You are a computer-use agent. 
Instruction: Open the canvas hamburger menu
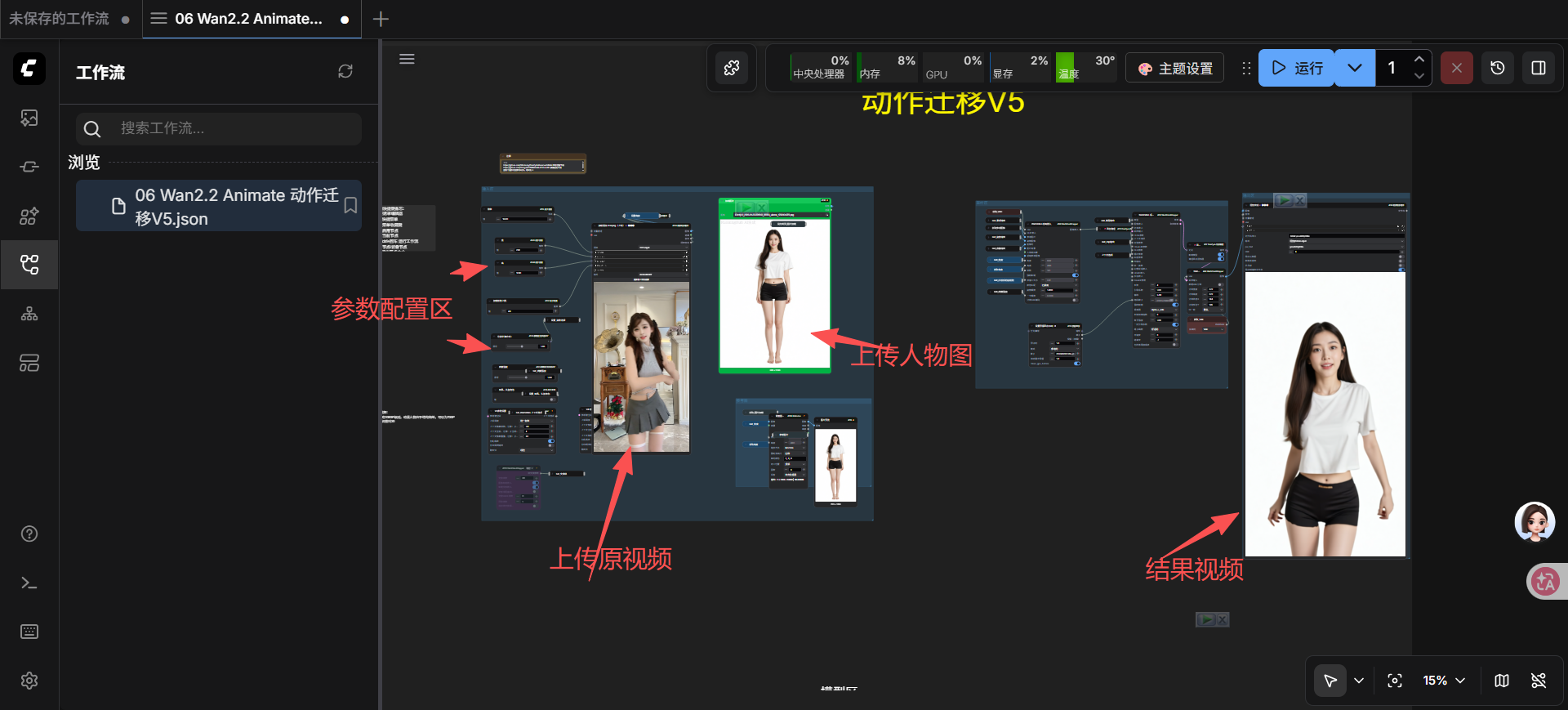click(407, 59)
